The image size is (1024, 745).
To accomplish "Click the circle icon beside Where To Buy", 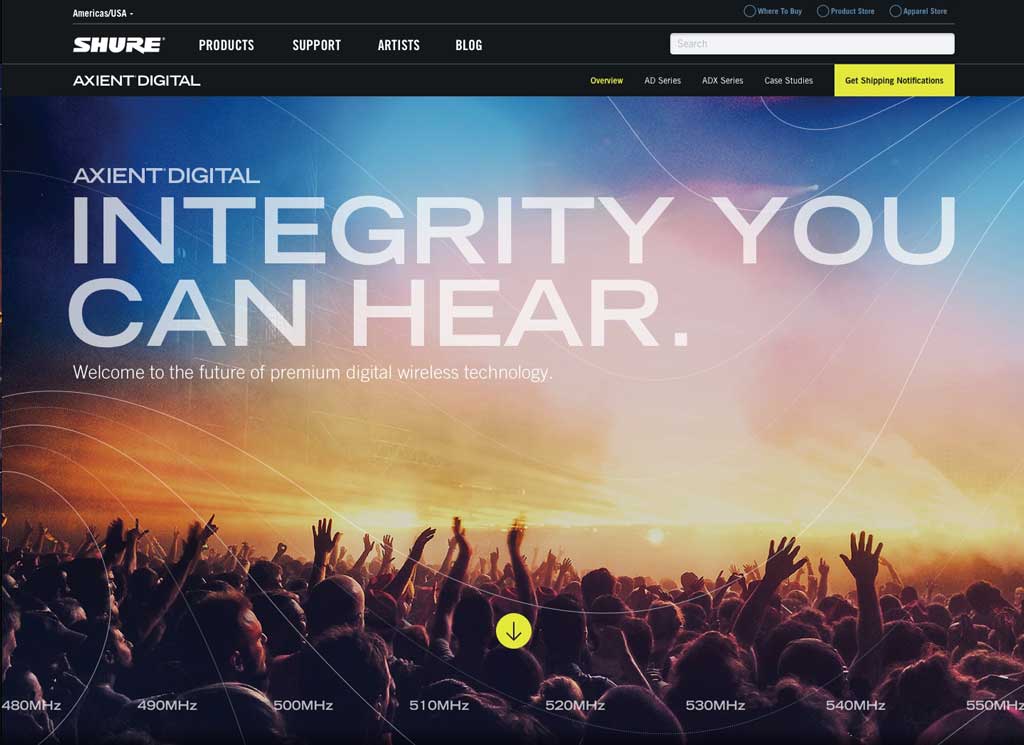I will [x=750, y=11].
